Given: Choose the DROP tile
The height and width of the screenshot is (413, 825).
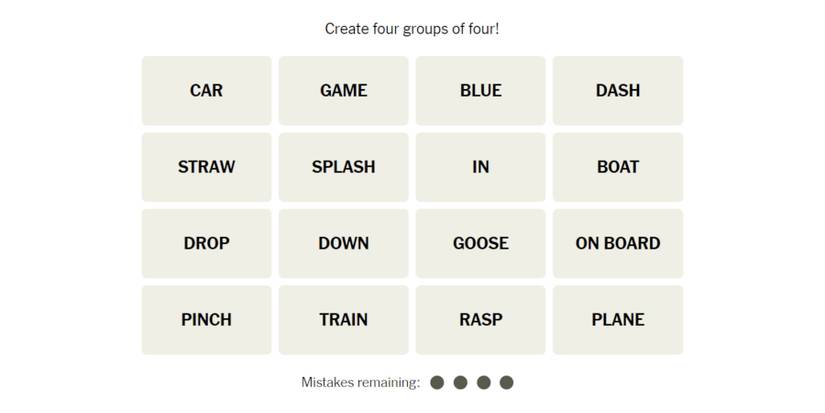Looking at the screenshot, I should point(206,243).
